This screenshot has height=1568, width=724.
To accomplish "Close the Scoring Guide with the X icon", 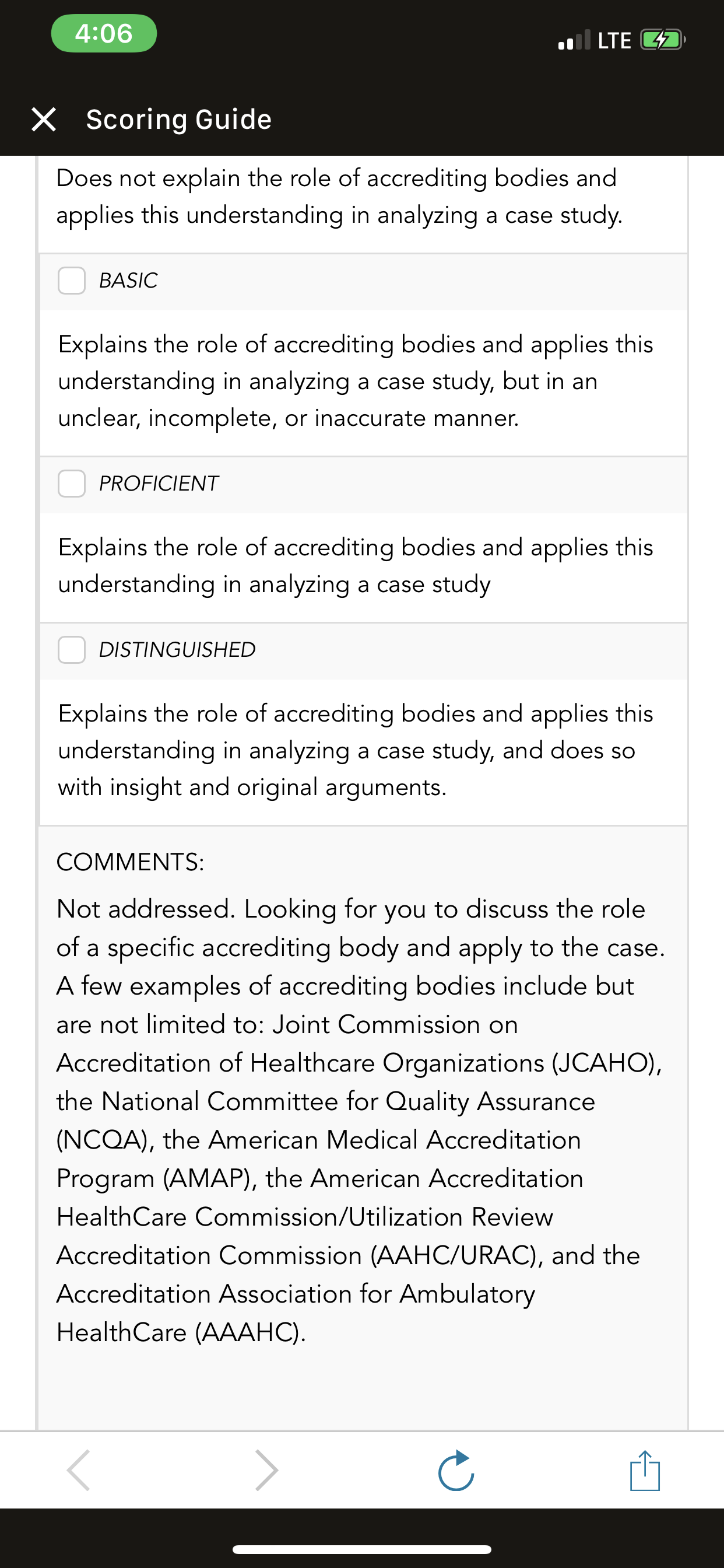I will (44, 120).
